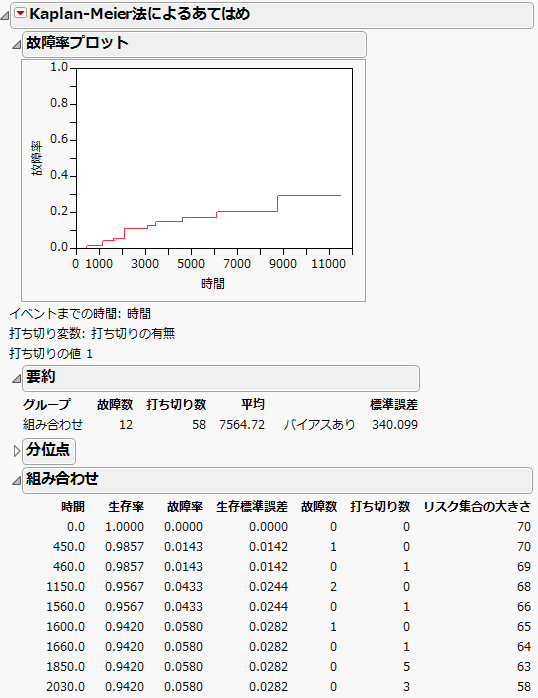This screenshot has height=698, width=538.
Task: Click the time cell 1600.0
Action: pos(65,626)
